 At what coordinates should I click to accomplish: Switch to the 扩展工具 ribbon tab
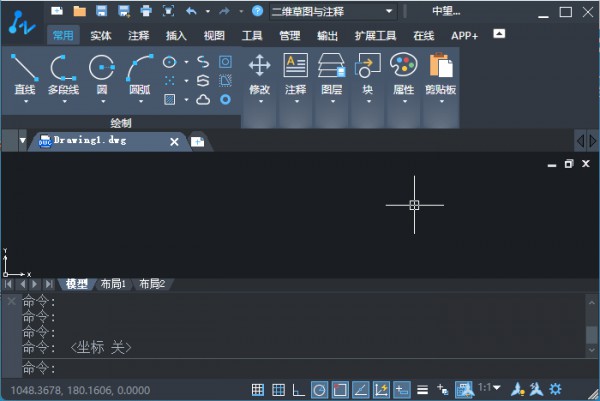coord(375,36)
